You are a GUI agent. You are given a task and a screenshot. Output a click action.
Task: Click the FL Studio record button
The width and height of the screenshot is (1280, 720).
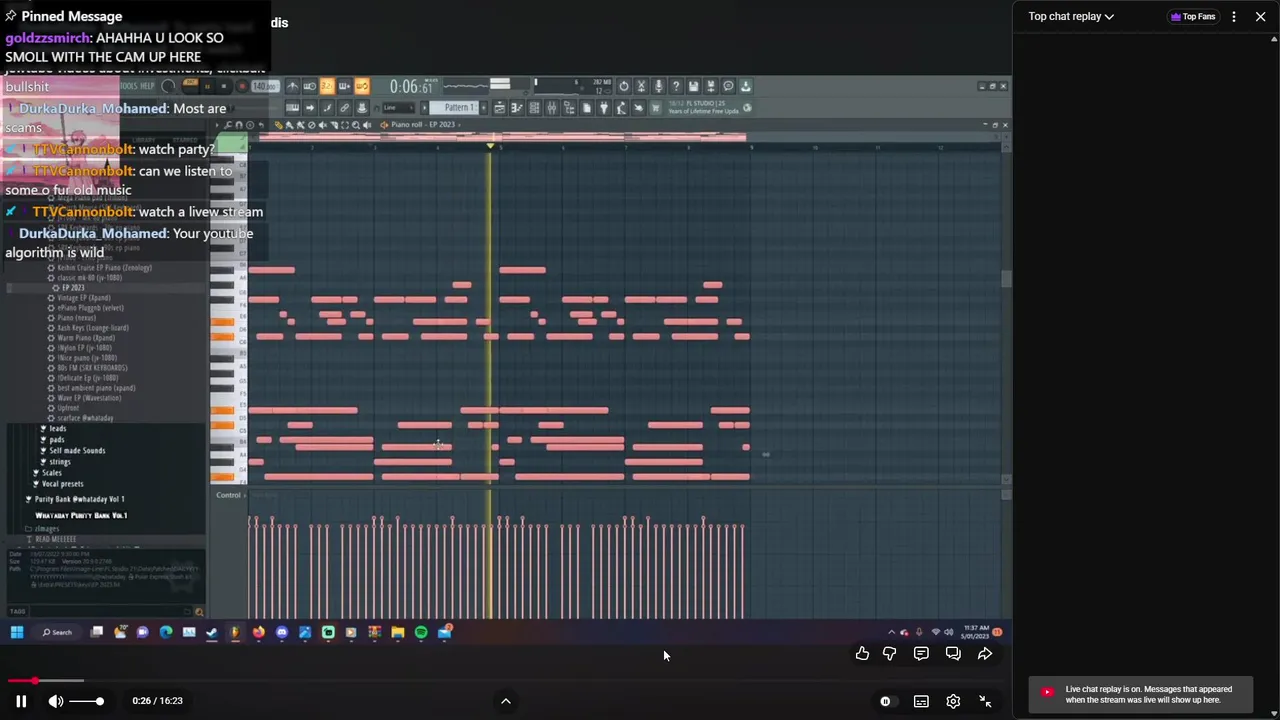coord(242,87)
